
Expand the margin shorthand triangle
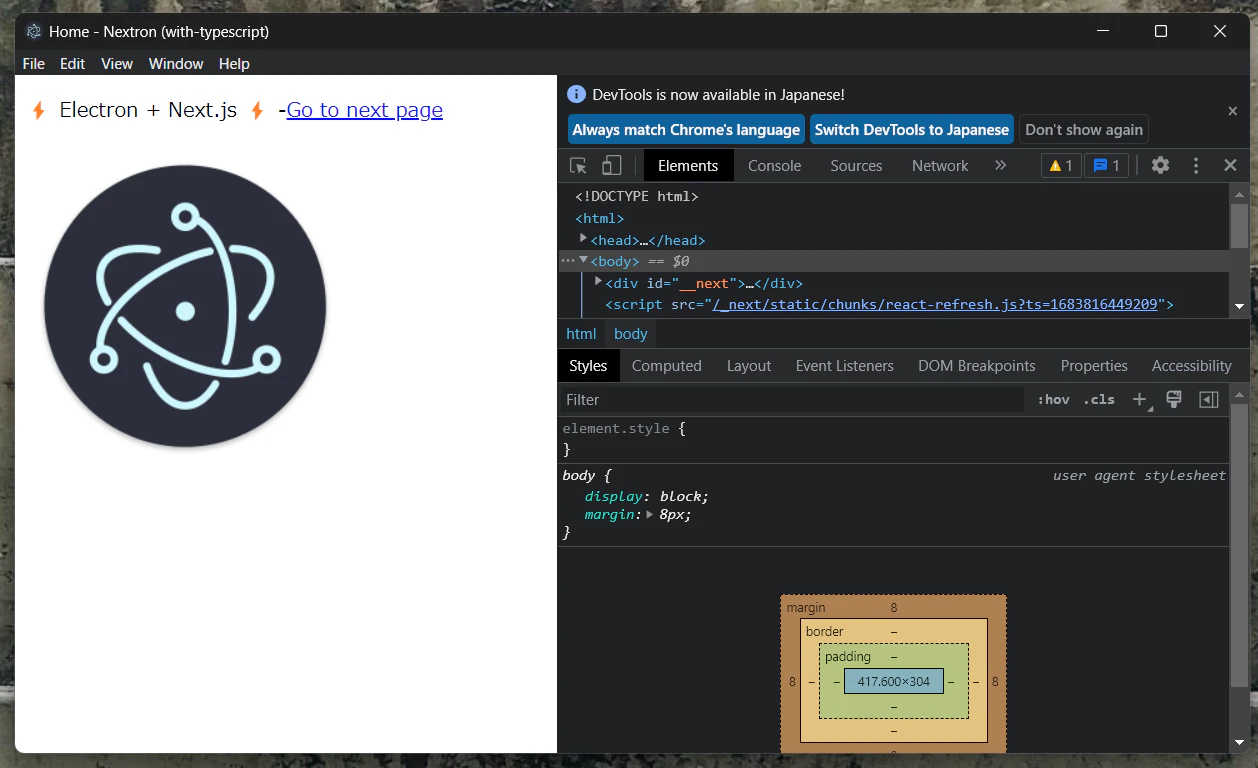(650, 515)
